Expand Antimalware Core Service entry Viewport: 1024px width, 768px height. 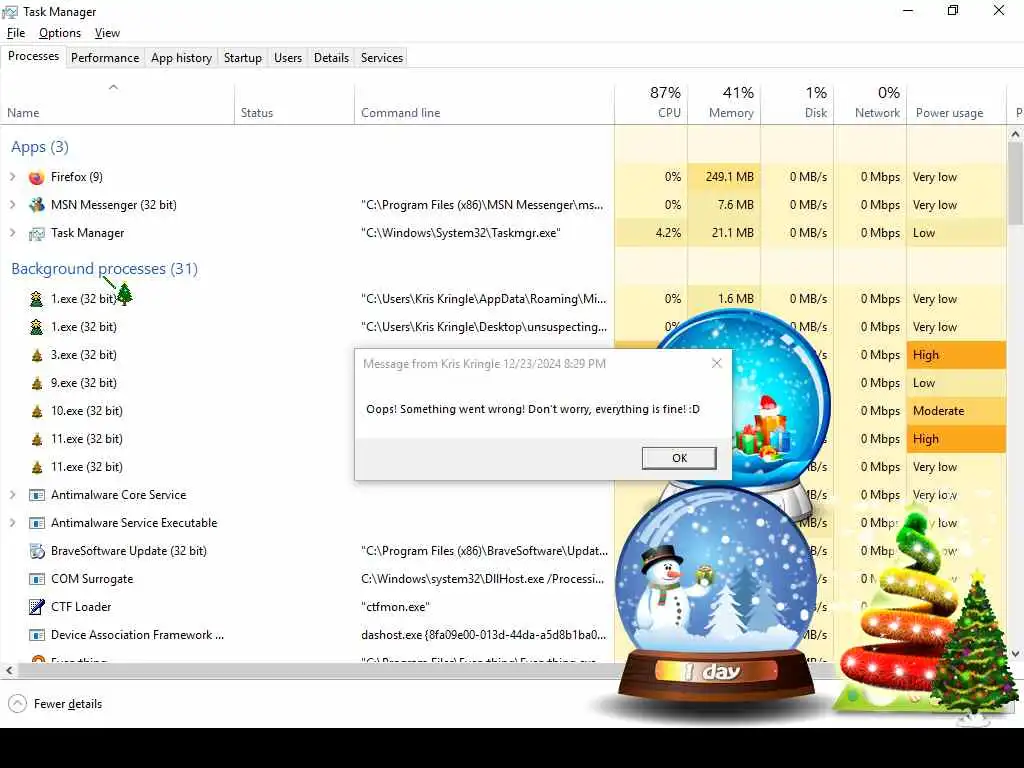[x=12, y=495]
